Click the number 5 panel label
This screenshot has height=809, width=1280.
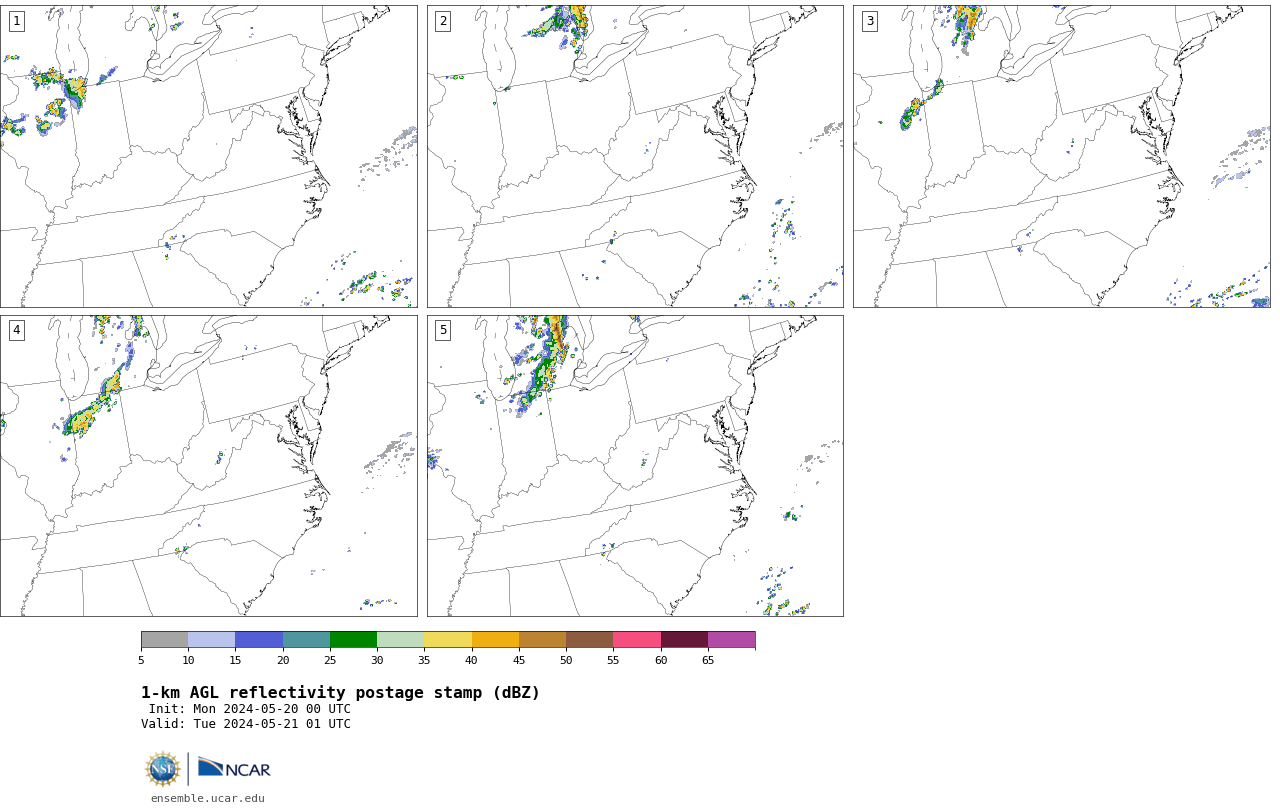point(443,330)
